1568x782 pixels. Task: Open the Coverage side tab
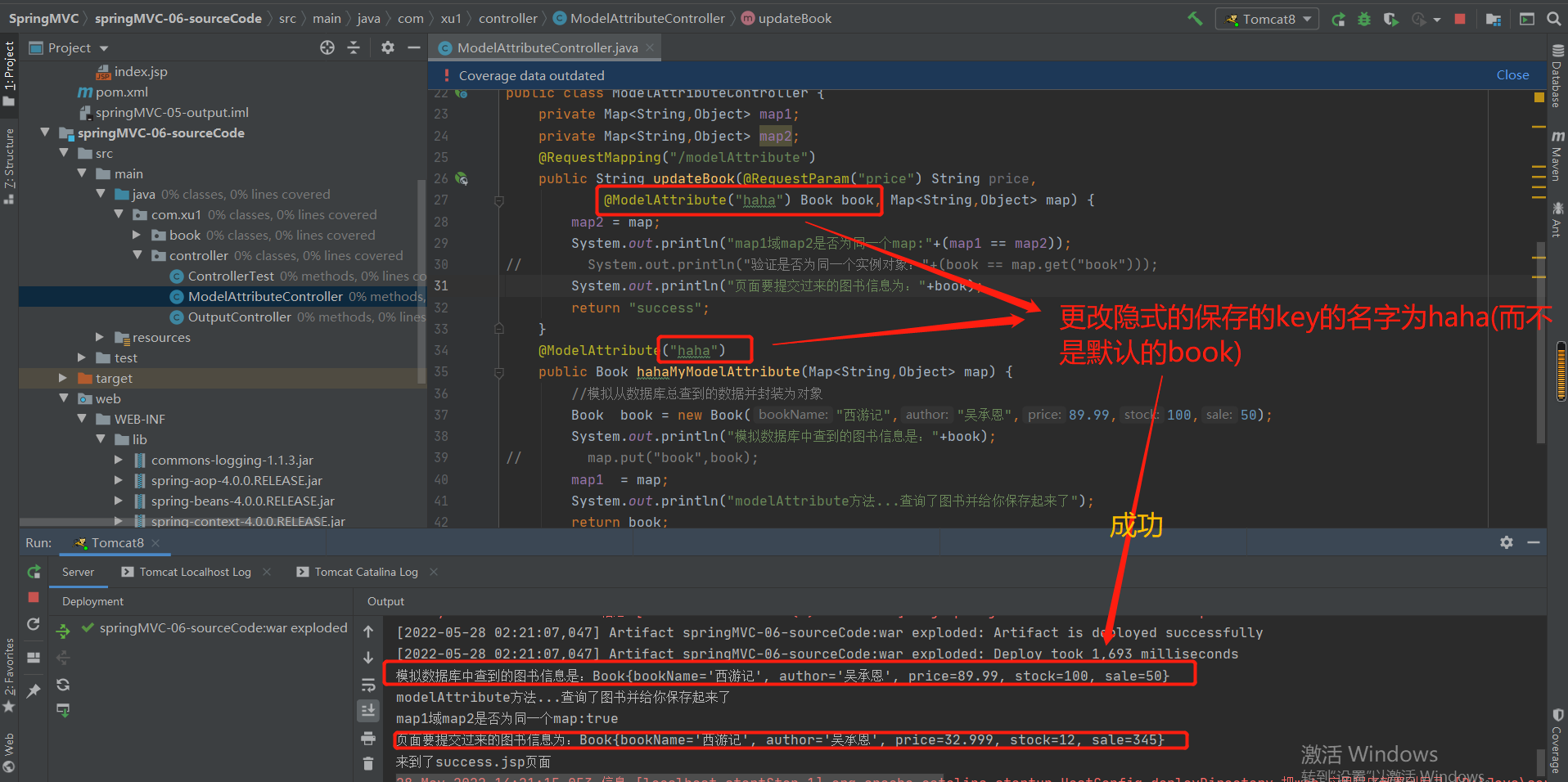point(1557,742)
